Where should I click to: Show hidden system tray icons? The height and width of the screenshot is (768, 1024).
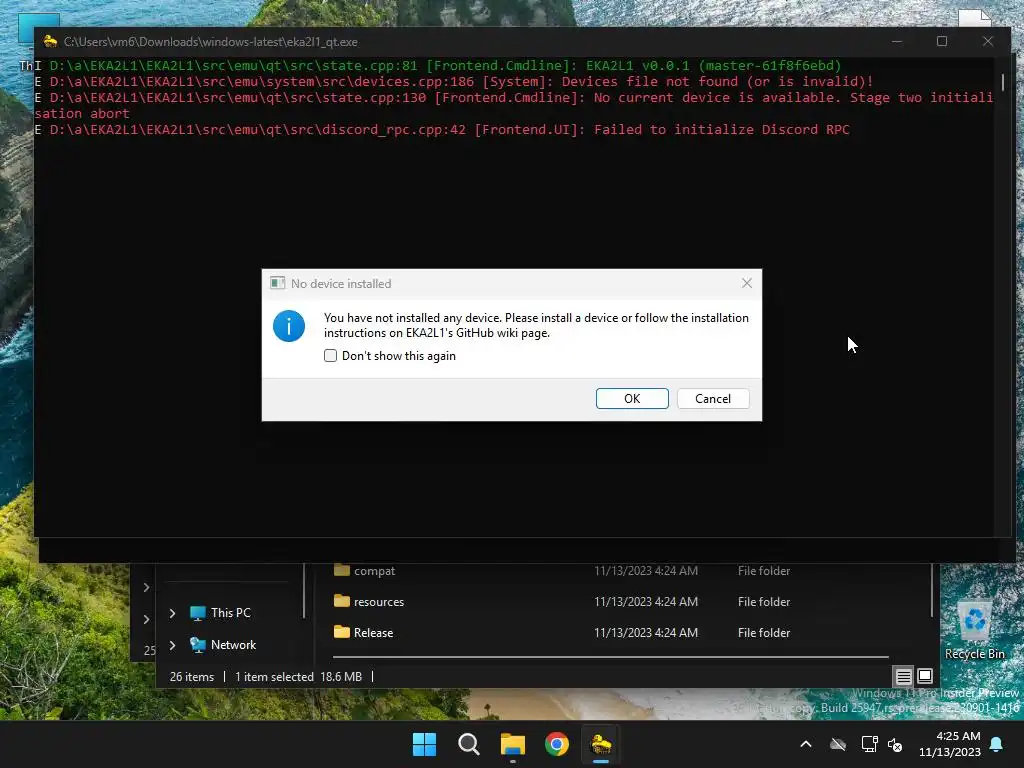806,744
